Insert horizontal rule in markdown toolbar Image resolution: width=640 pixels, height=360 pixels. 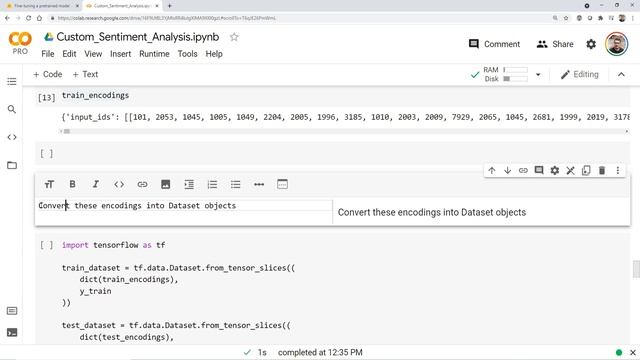tap(259, 184)
